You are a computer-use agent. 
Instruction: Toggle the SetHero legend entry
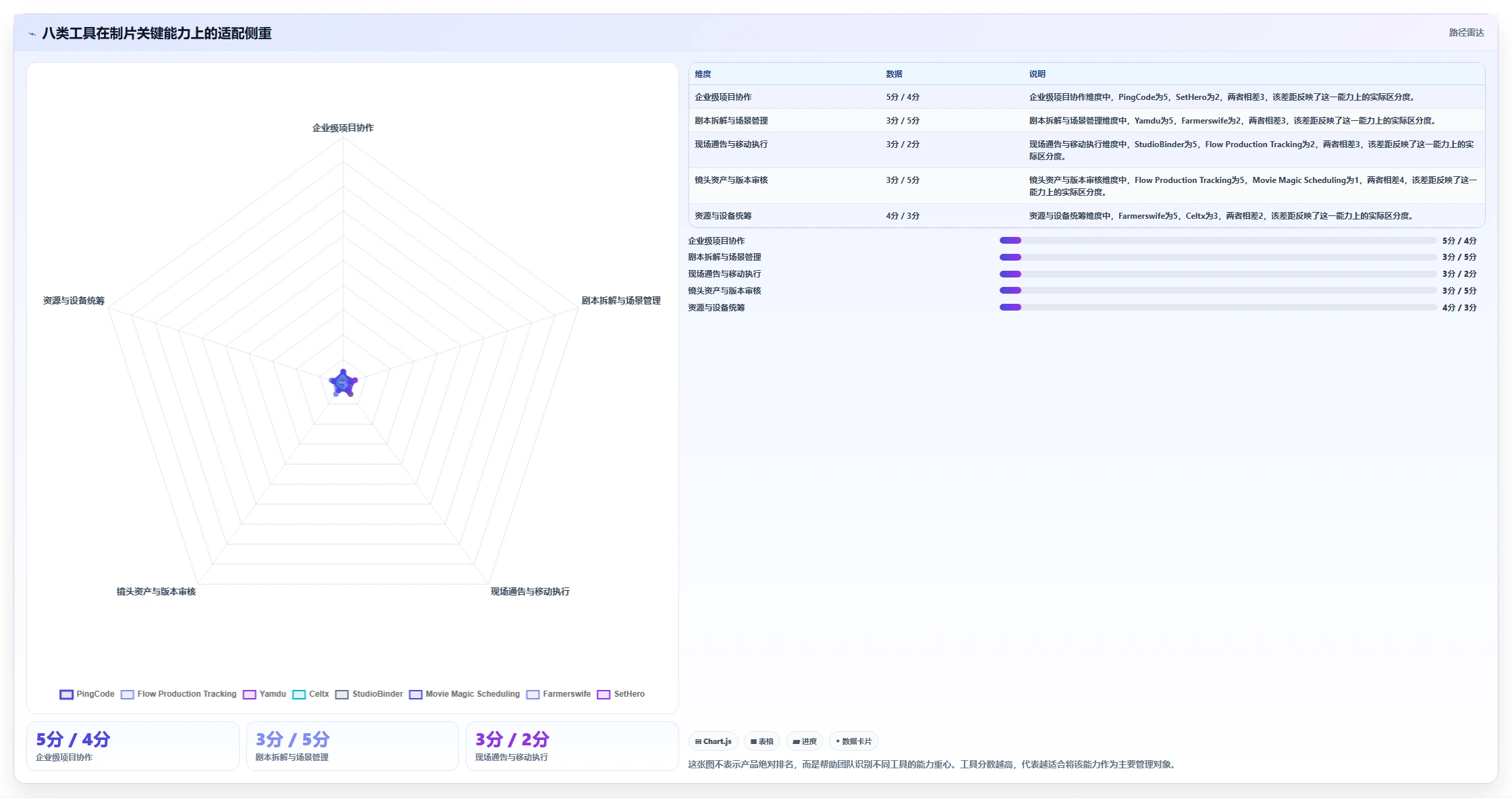(x=621, y=694)
